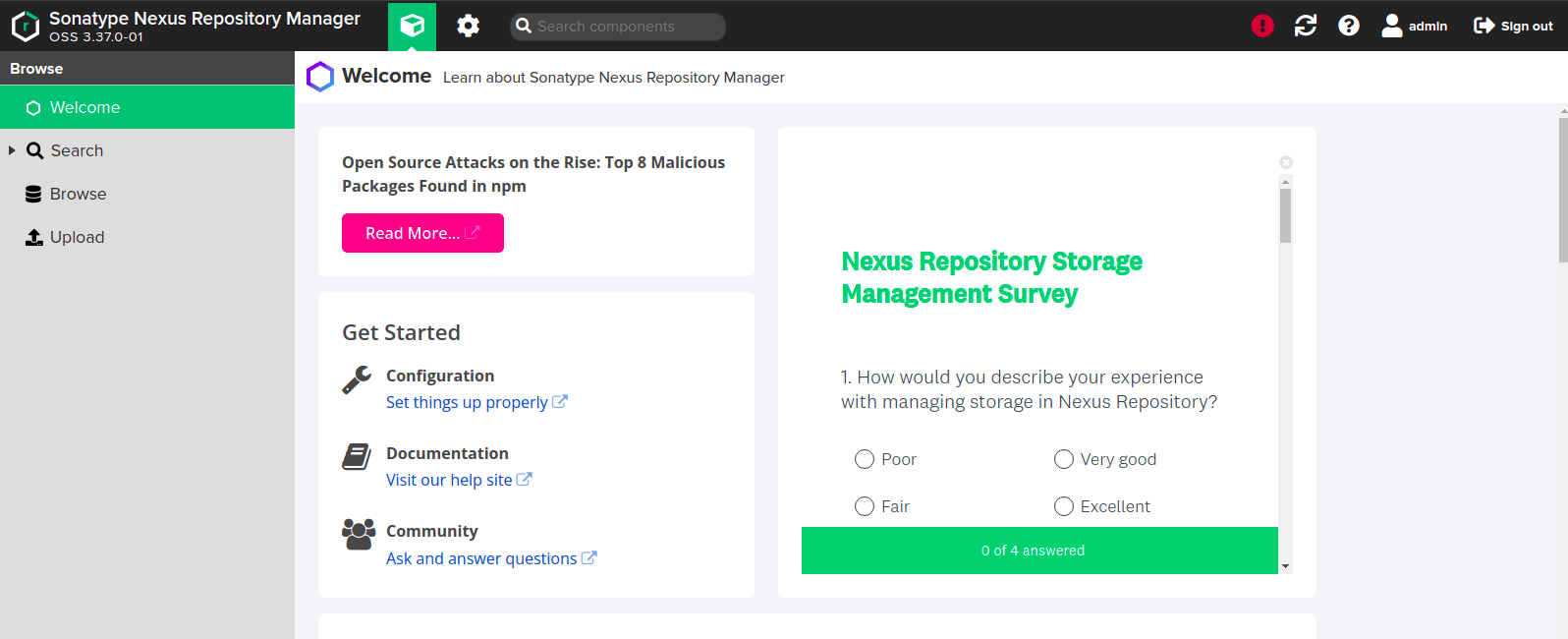Select Fair radio option
The image size is (1568, 639).
865,506
